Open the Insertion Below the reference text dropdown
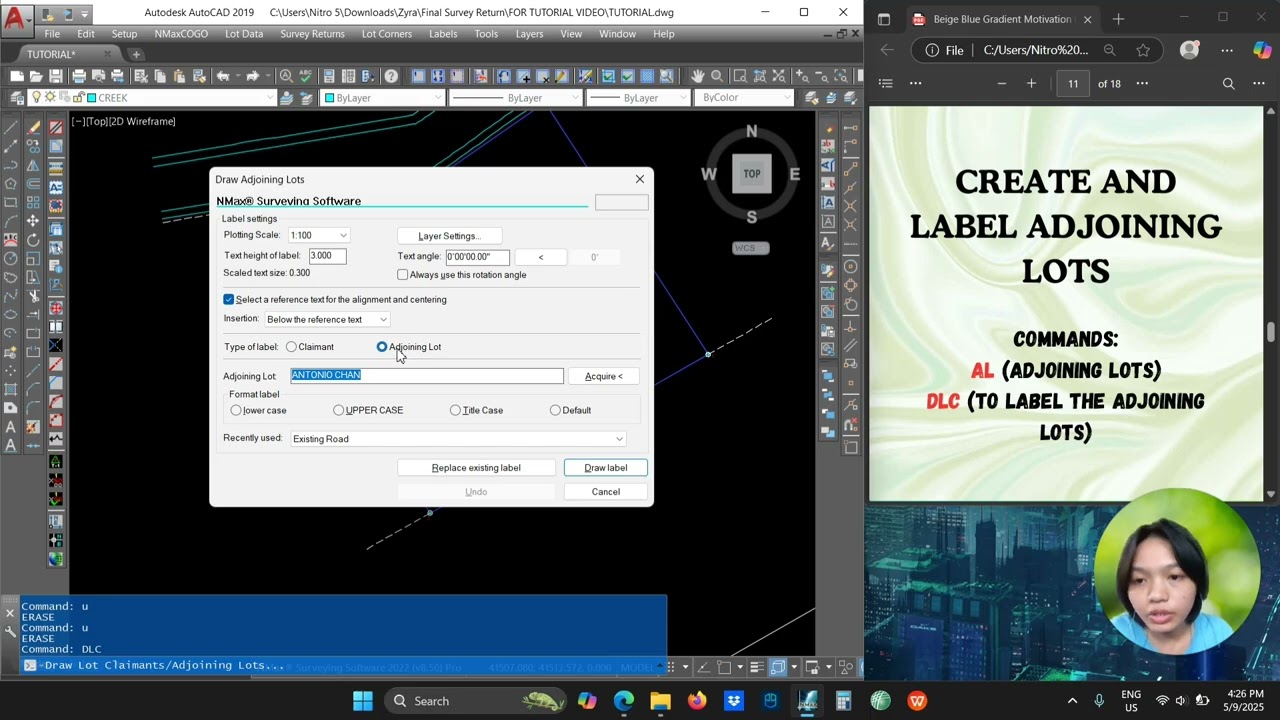The width and height of the screenshot is (1280, 720). (327, 319)
